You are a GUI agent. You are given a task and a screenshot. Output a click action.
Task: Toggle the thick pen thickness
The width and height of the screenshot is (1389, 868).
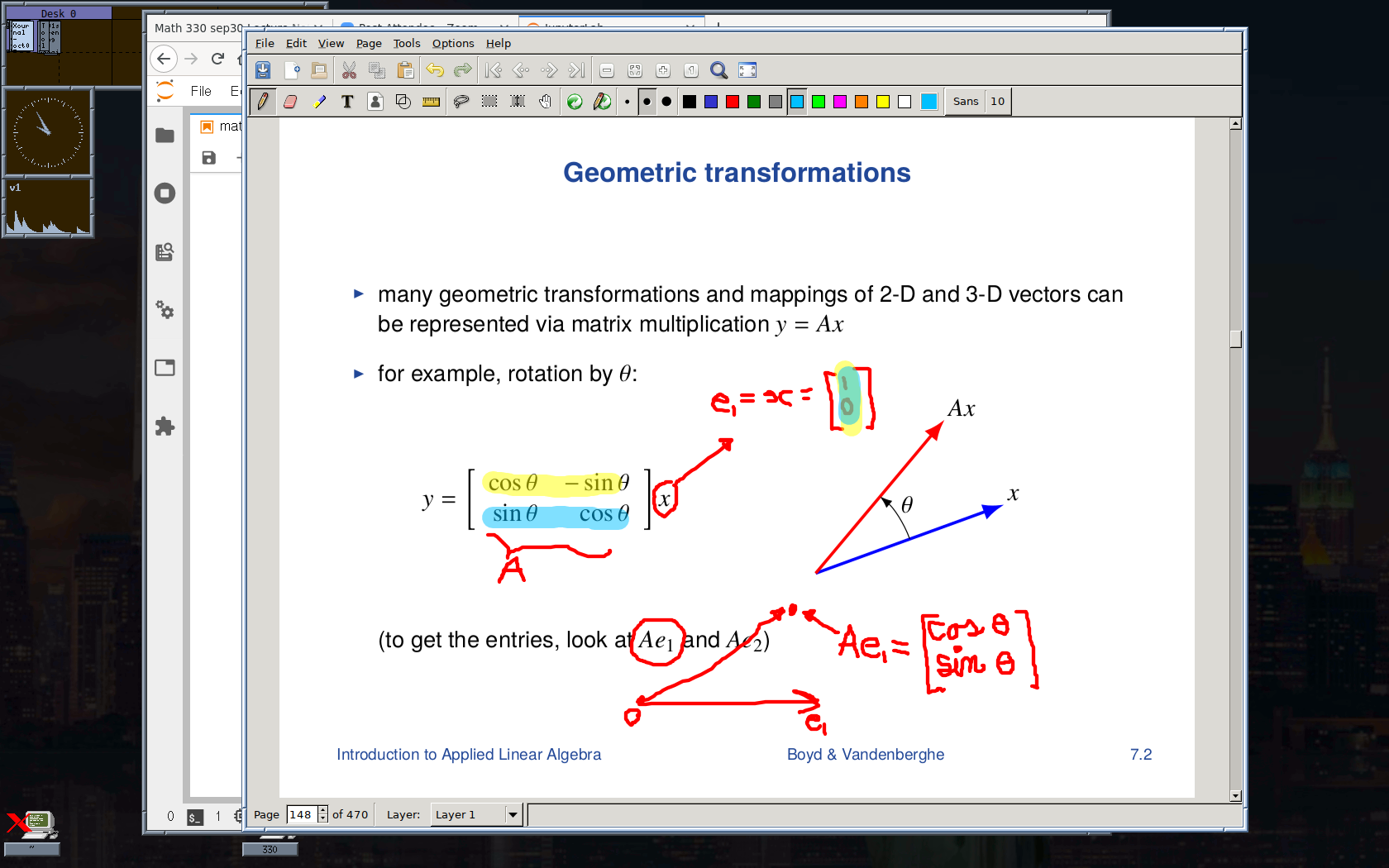pos(666,102)
